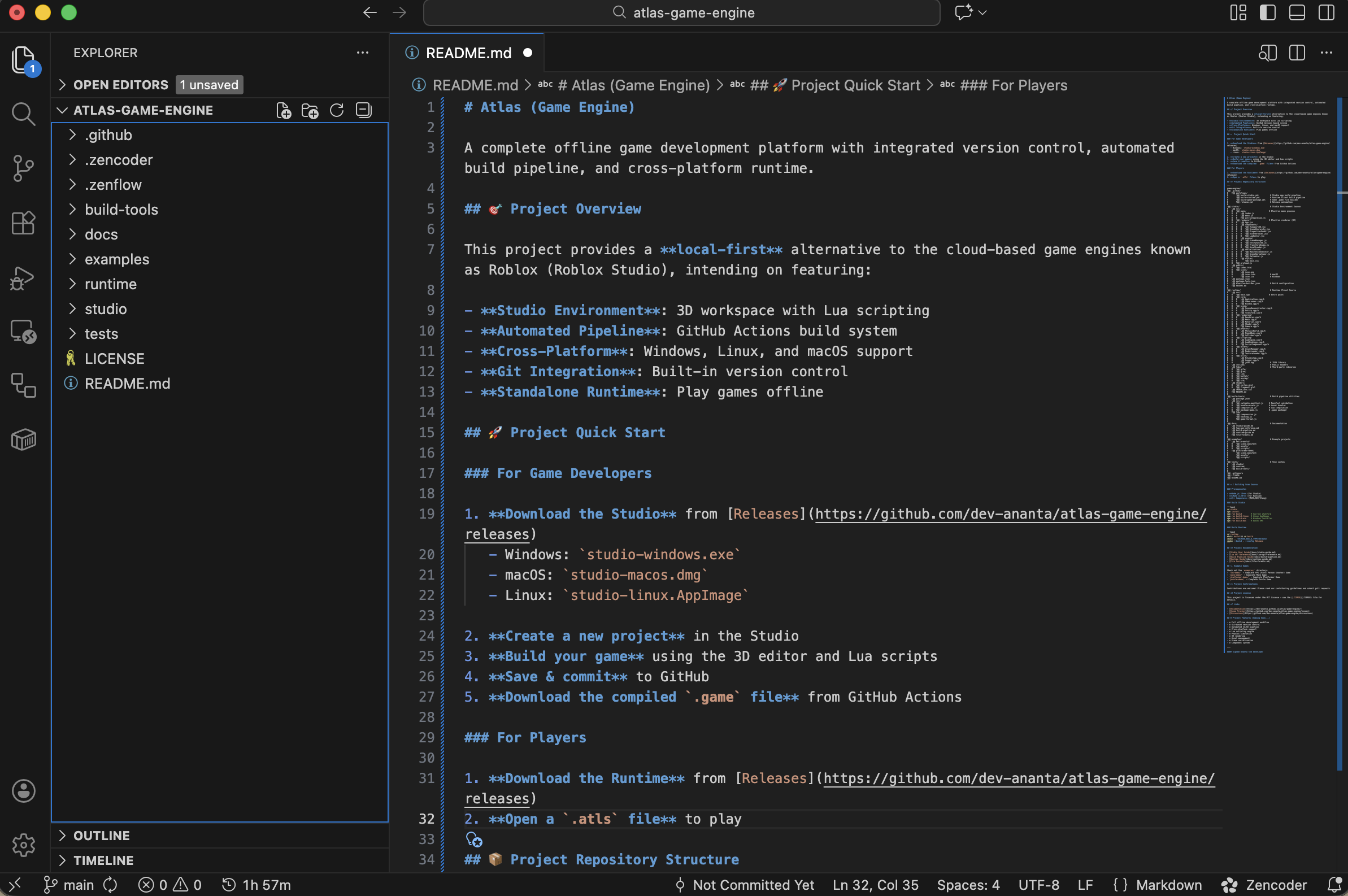Click Project Quick Start breadcrumb

click(x=855, y=85)
